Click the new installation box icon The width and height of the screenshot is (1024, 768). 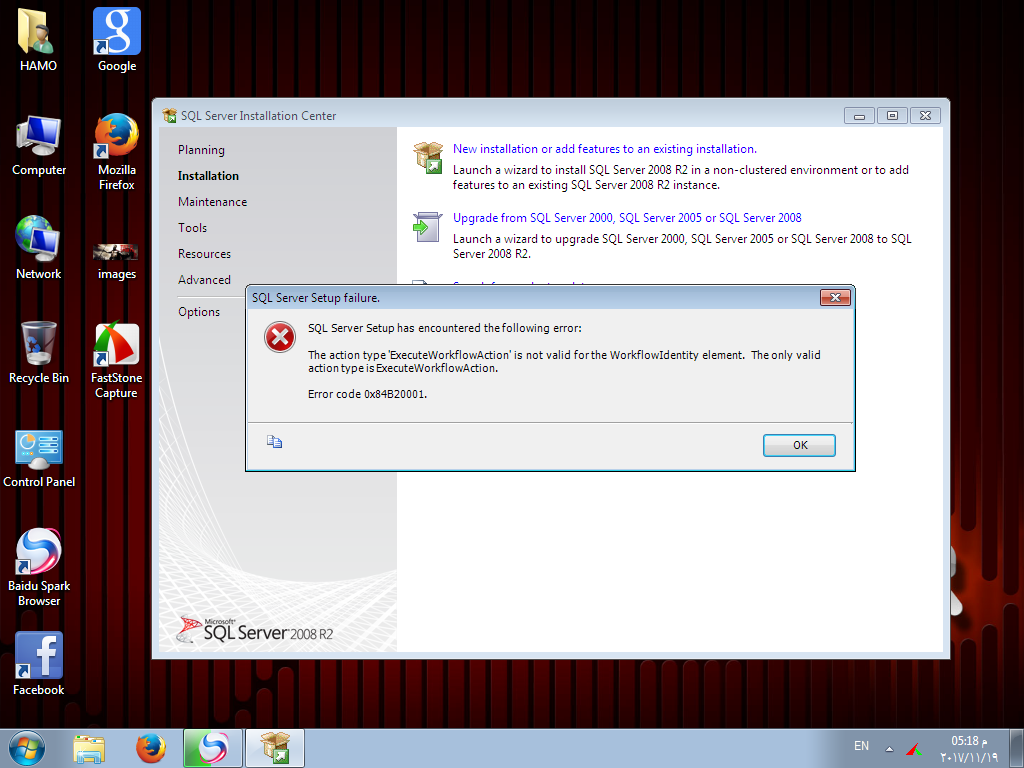(x=428, y=157)
